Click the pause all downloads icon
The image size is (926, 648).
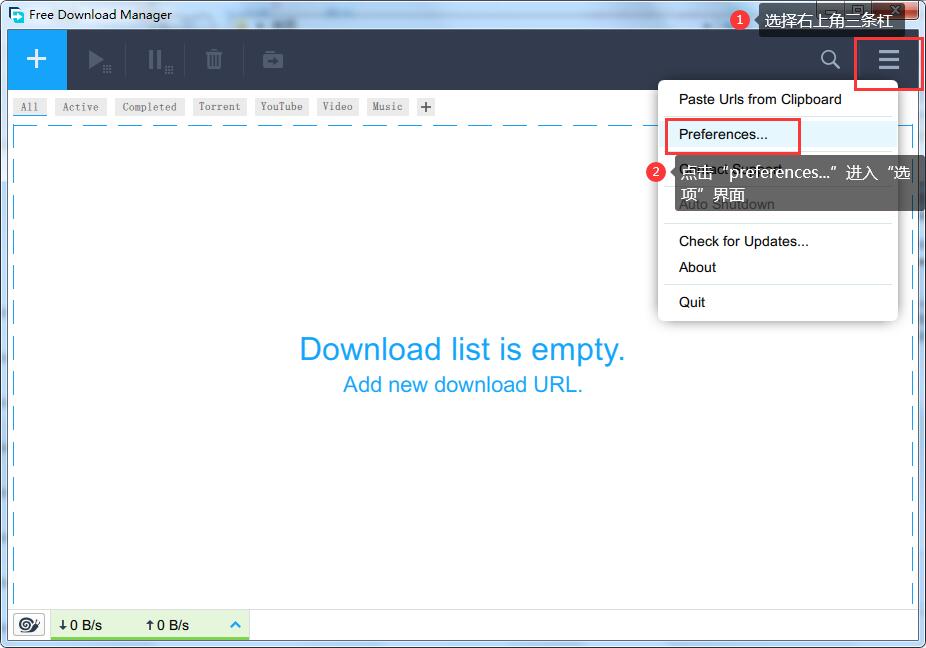coord(158,61)
